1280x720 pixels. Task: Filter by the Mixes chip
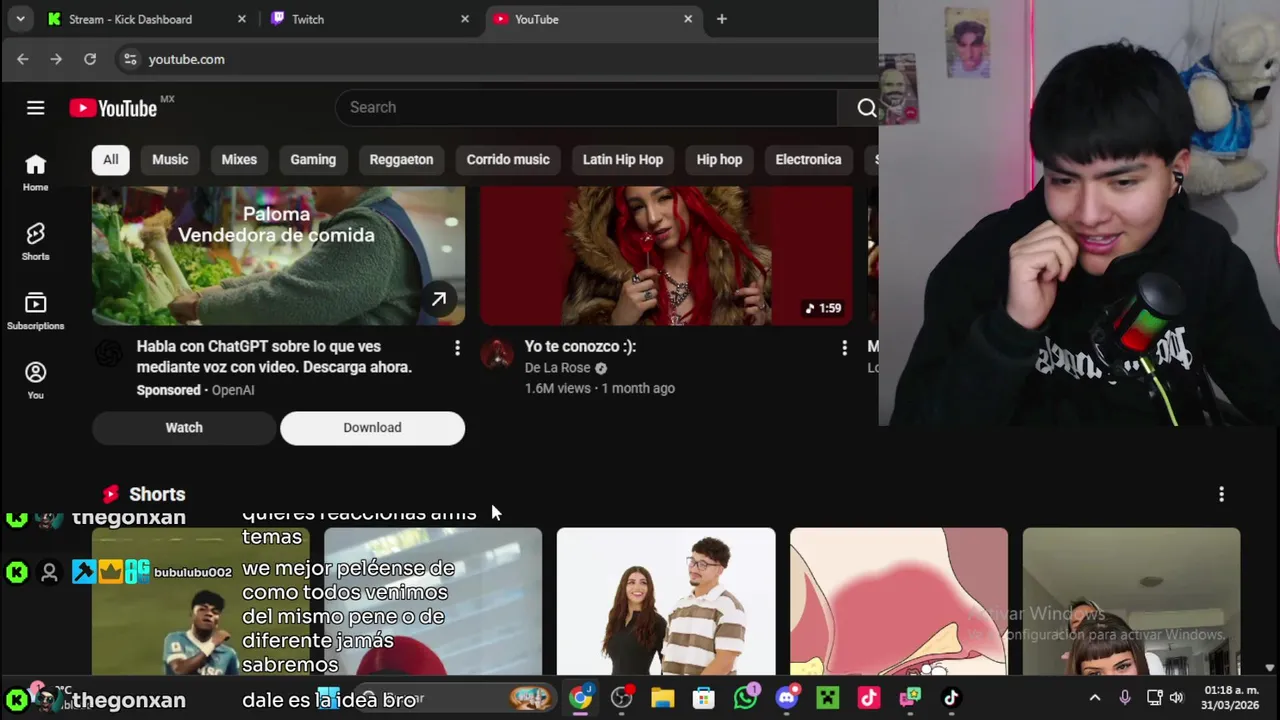(x=239, y=160)
